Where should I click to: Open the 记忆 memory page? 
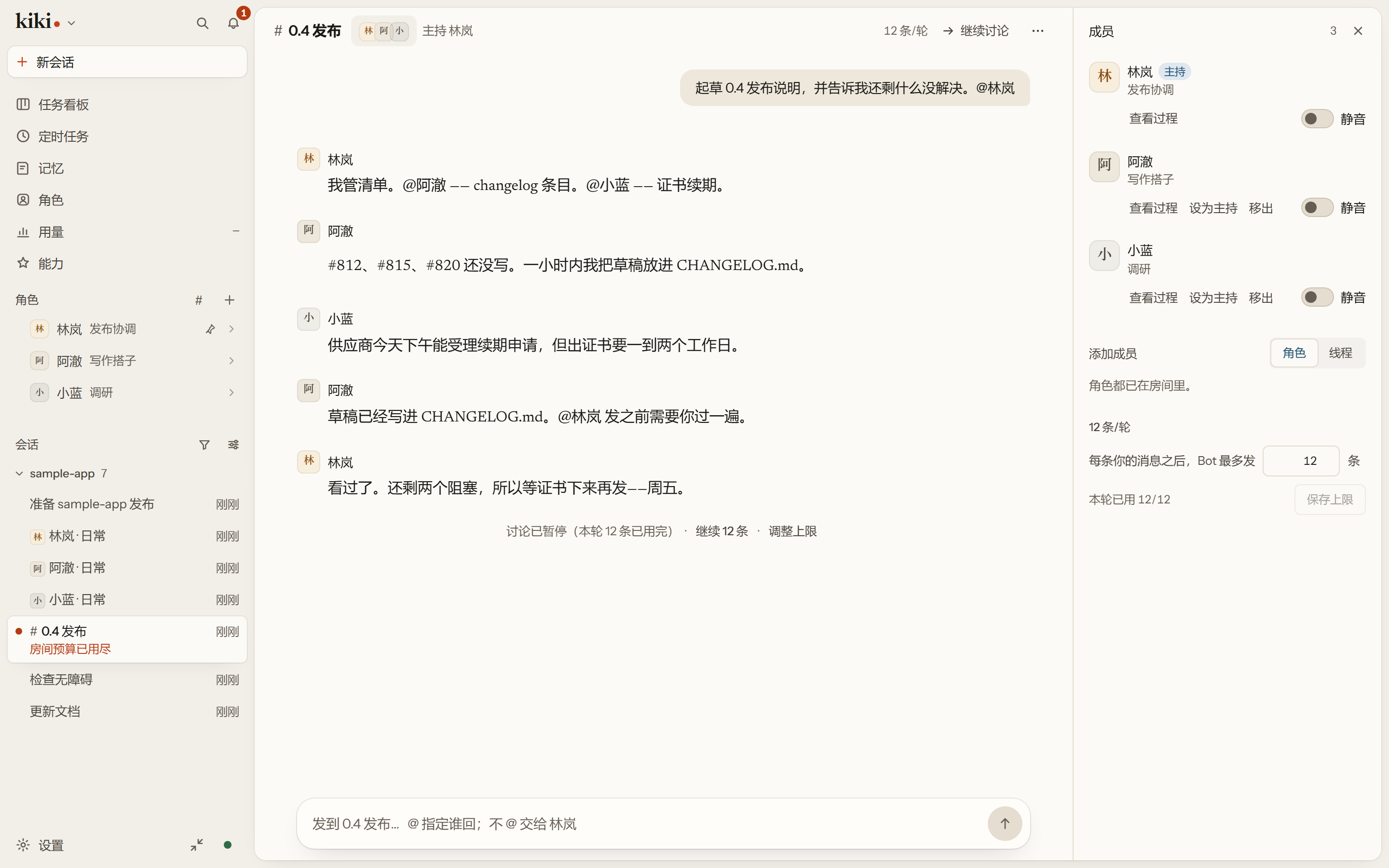tap(127, 168)
